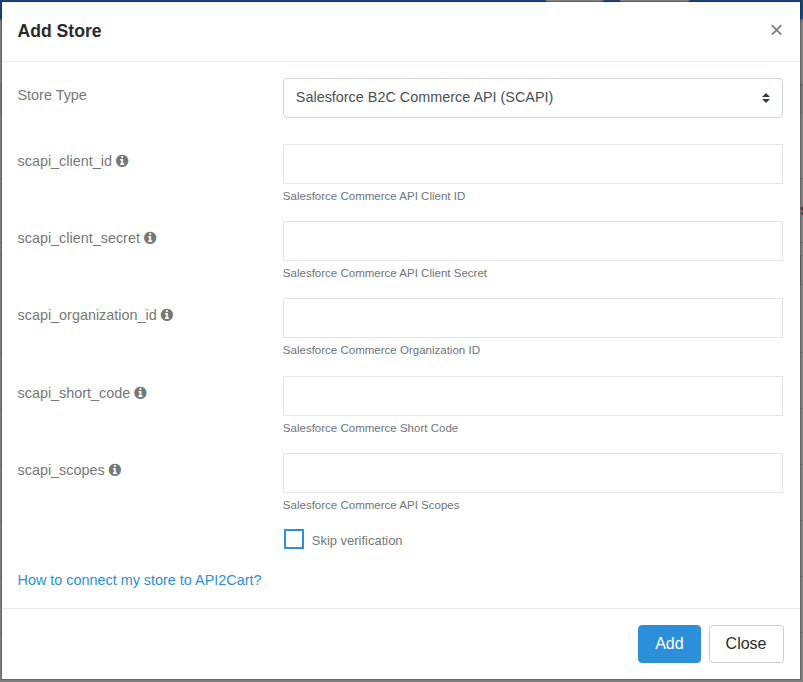Focus the scapi_client_secret text field
Image resolution: width=803 pixels, height=682 pixels.
pyautogui.click(x=532, y=241)
